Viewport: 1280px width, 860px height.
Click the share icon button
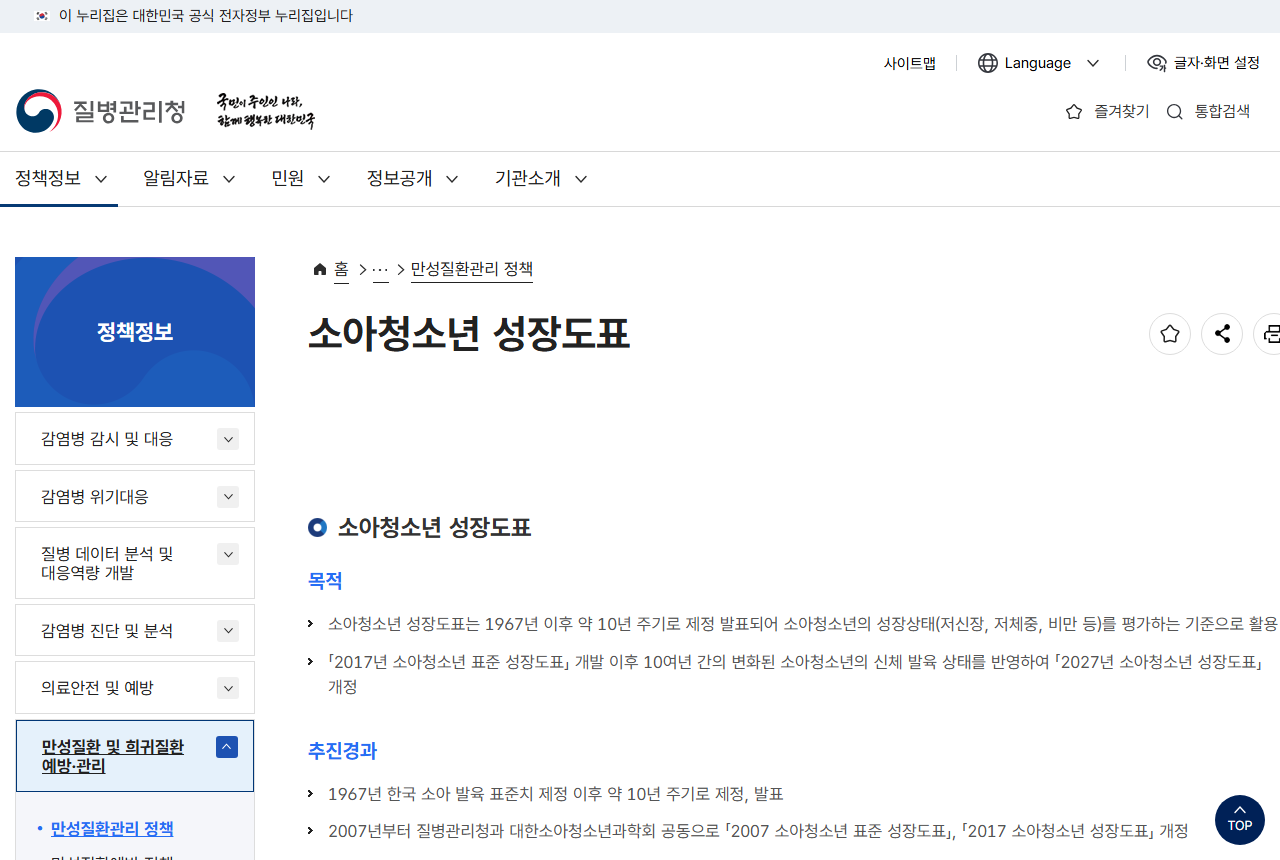(x=1222, y=334)
